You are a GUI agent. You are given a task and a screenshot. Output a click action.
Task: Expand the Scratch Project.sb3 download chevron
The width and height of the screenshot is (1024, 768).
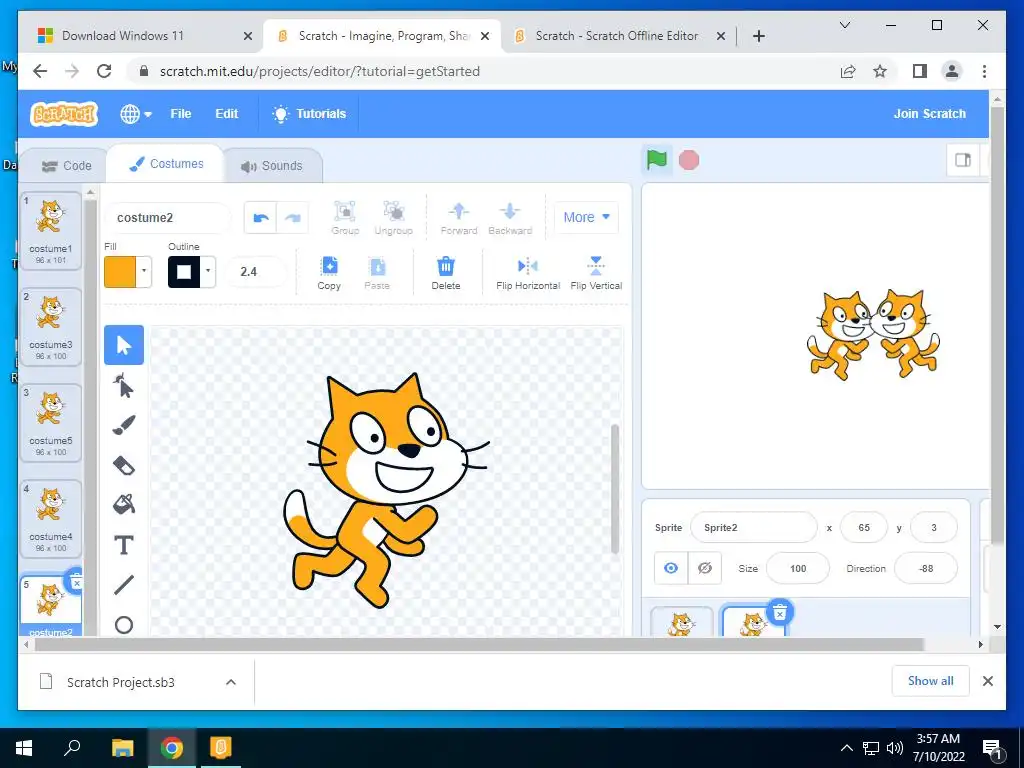231,682
